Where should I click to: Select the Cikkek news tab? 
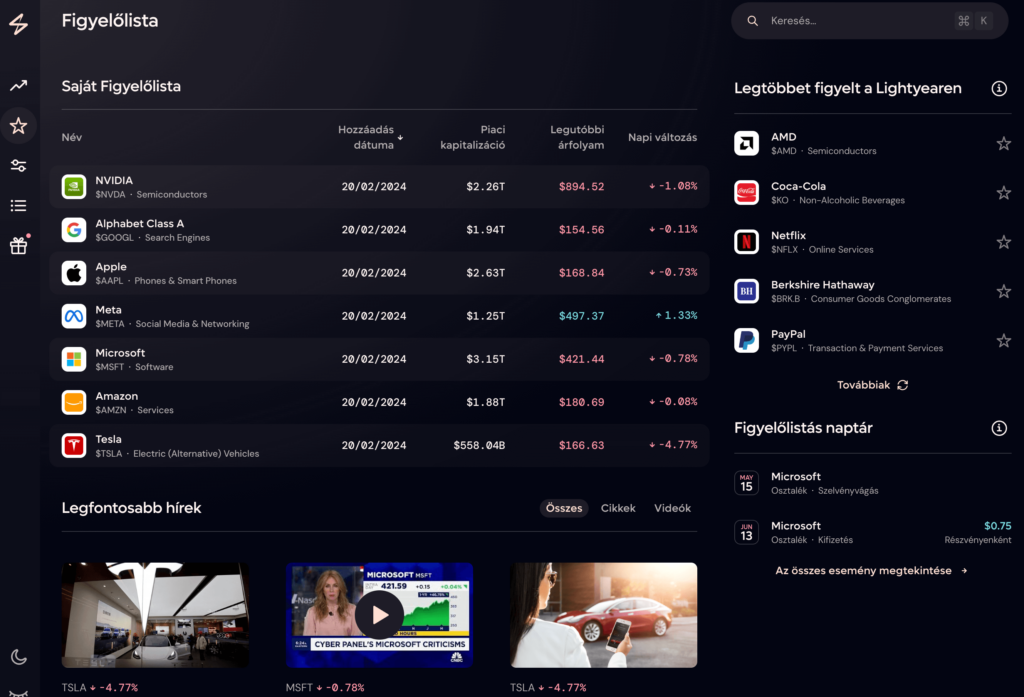[x=618, y=508]
